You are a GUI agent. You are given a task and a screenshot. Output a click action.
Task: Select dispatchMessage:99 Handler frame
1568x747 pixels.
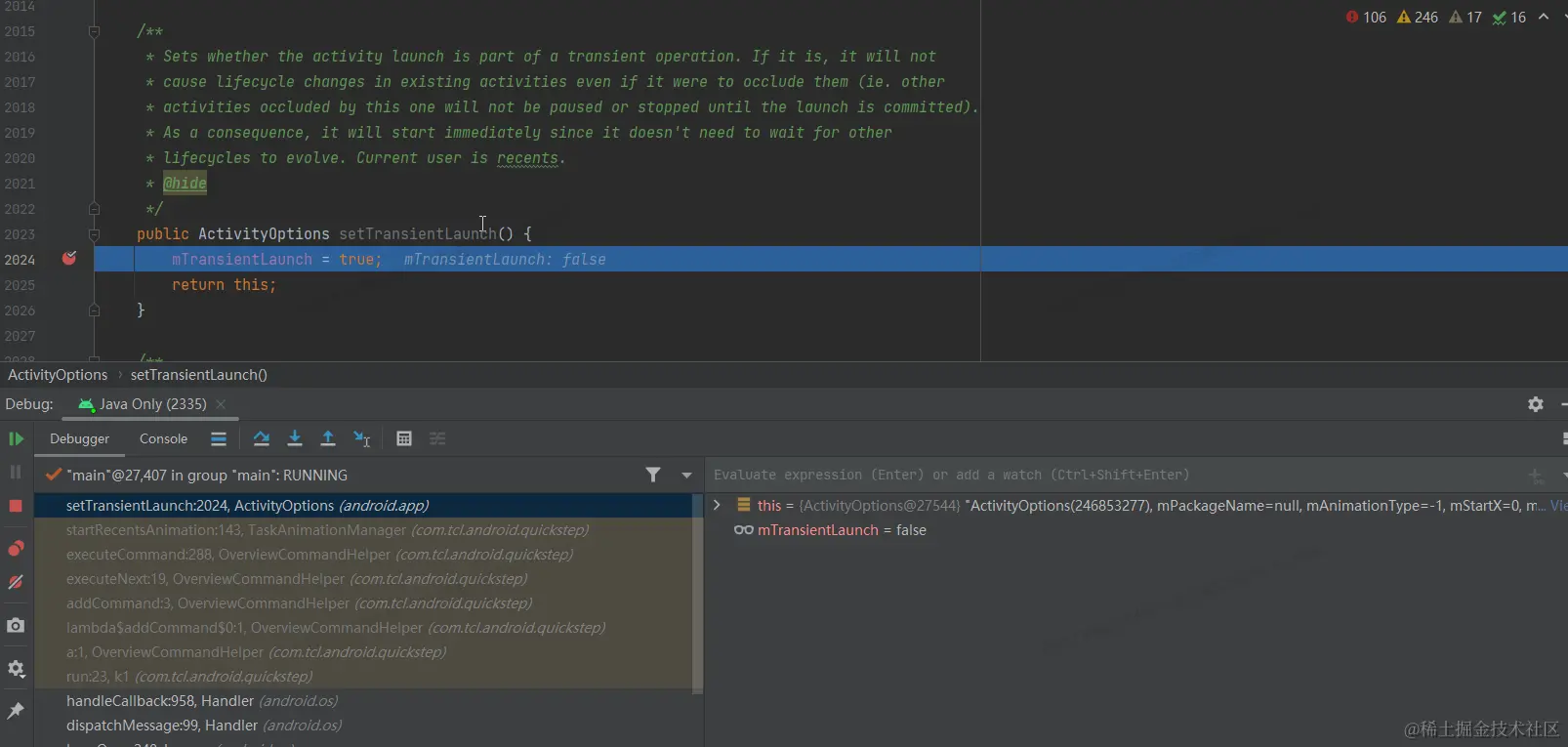click(363, 726)
